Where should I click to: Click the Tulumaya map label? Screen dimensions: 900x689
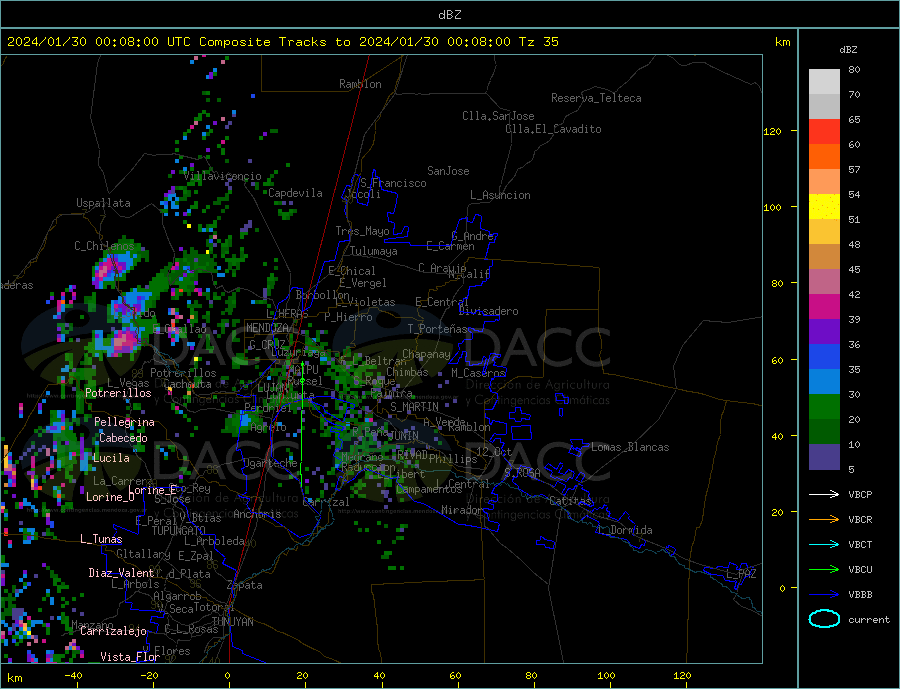(x=374, y=251)
